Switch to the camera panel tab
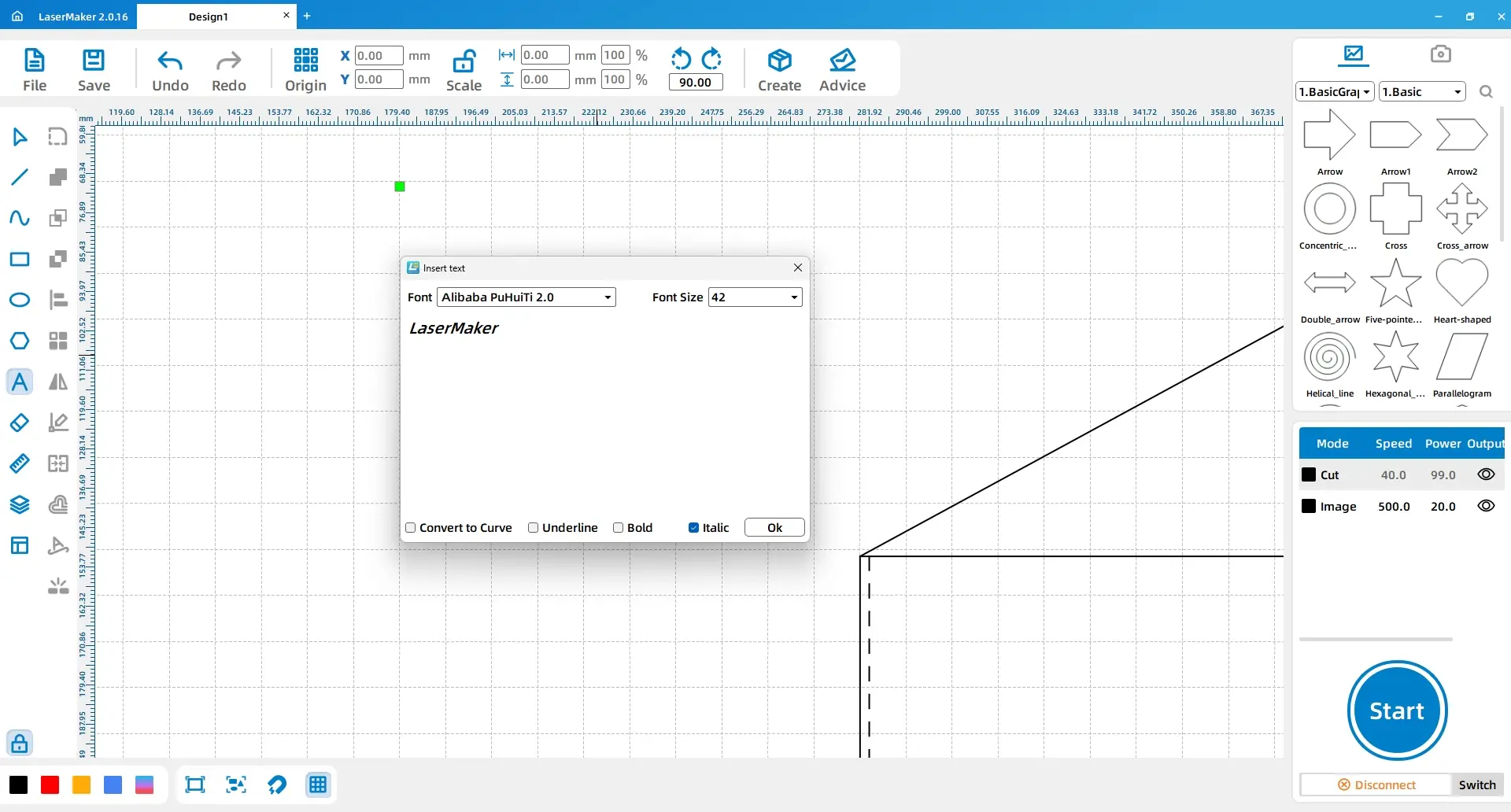 pyautogui.click(x=1440, y=54)
